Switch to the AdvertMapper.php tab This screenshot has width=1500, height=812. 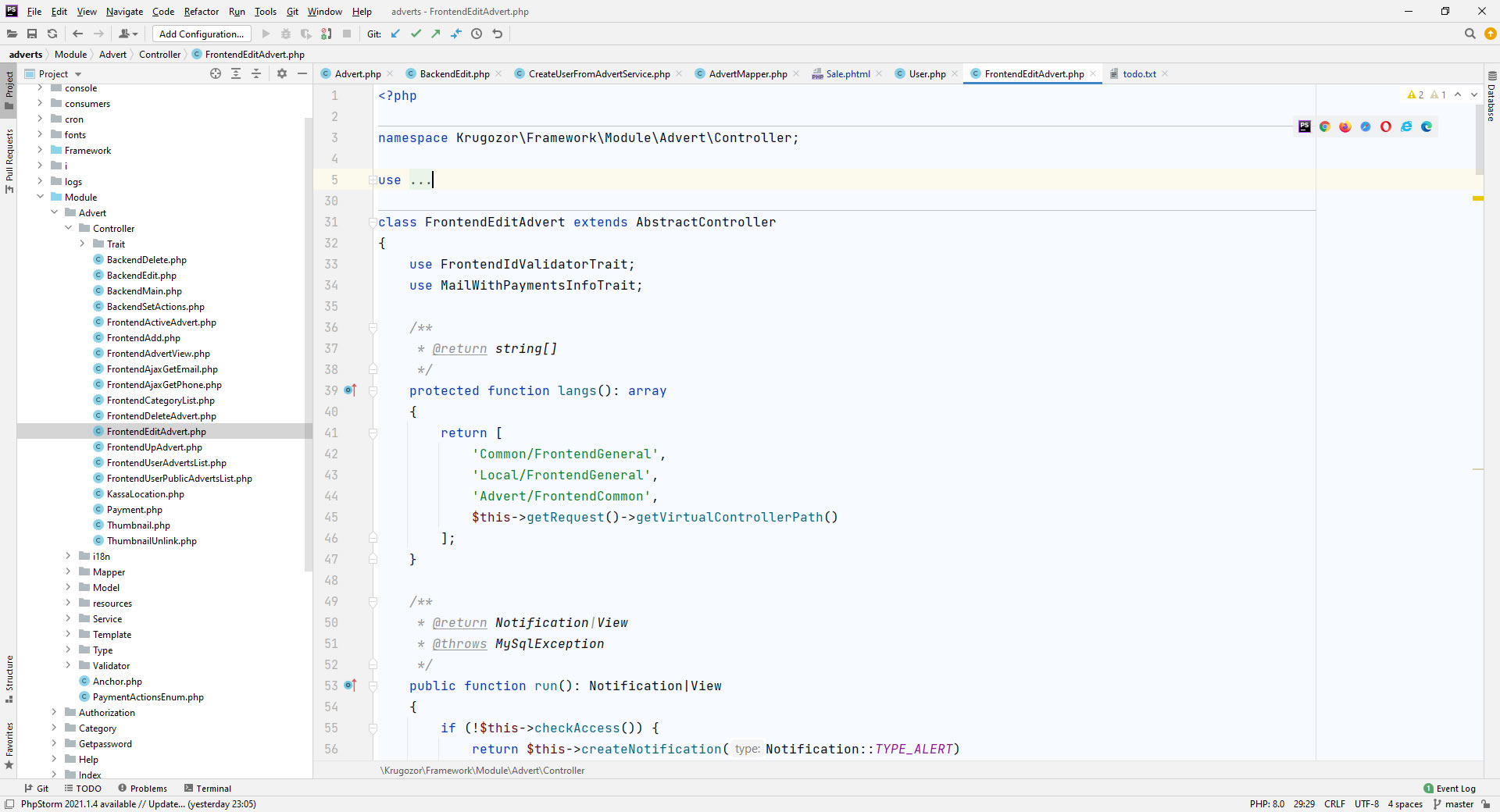[748, 74]
